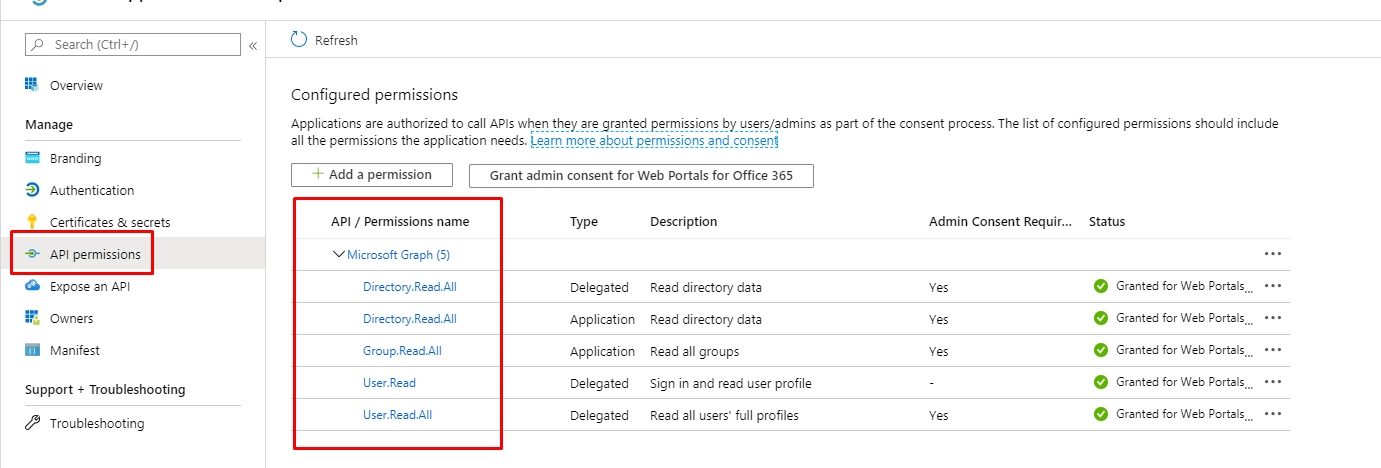The height and width of the screenshot is (468, 1381).
Task: Open ellipsis menu for delegated Directory.Read.All row
Action: (1272, 286)
